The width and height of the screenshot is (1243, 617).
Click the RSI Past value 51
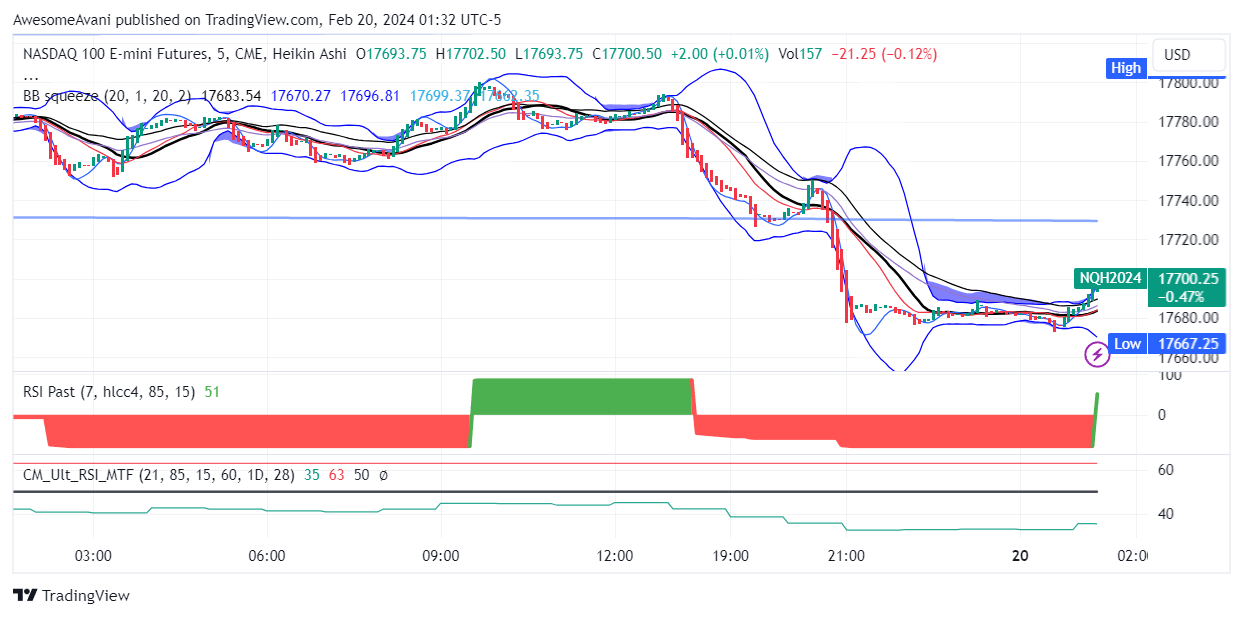click(212, 392)
